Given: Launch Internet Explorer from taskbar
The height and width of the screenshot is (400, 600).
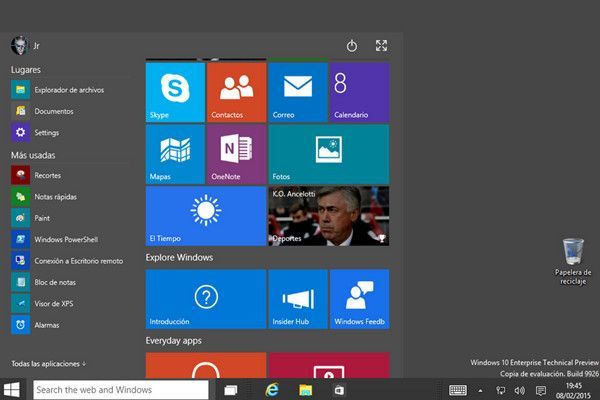Looking at the screenshot, I should (x=272, y=390).
